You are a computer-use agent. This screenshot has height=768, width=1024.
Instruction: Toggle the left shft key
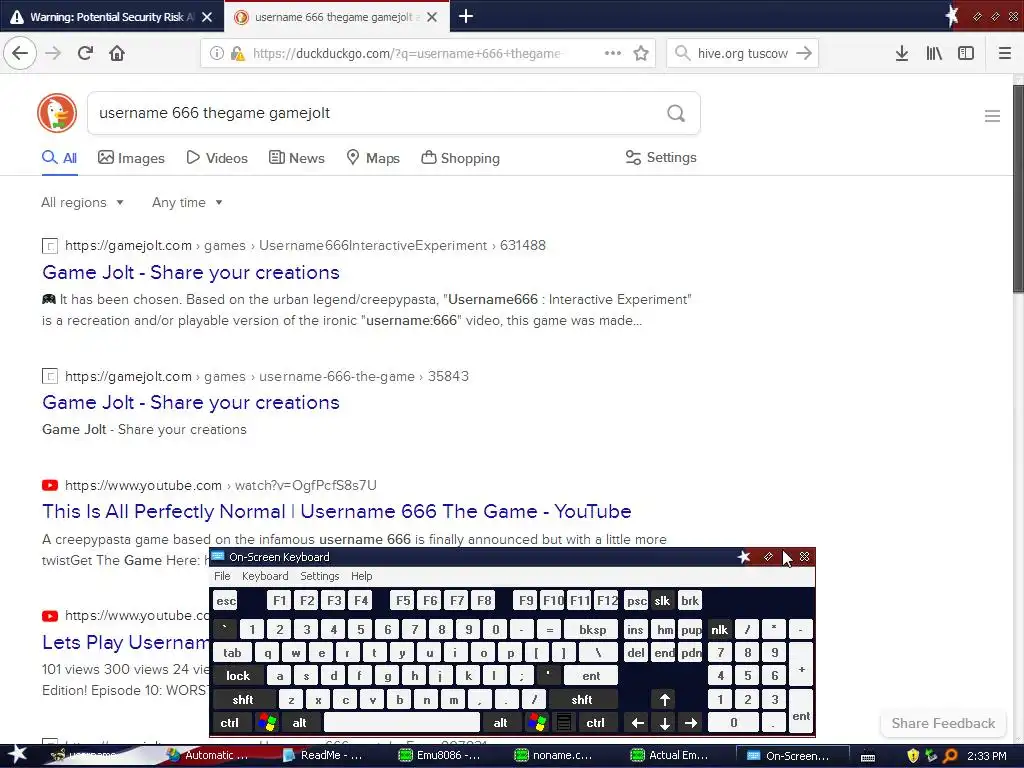click(242, 699)
